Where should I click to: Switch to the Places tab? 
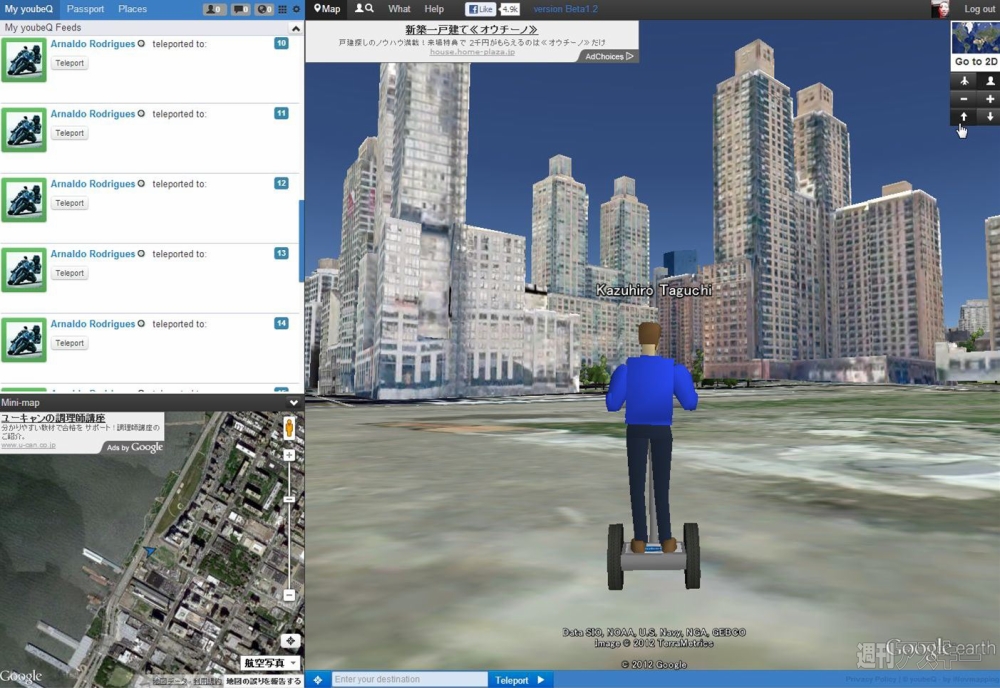pyautogui.click(x=133, y=9)
